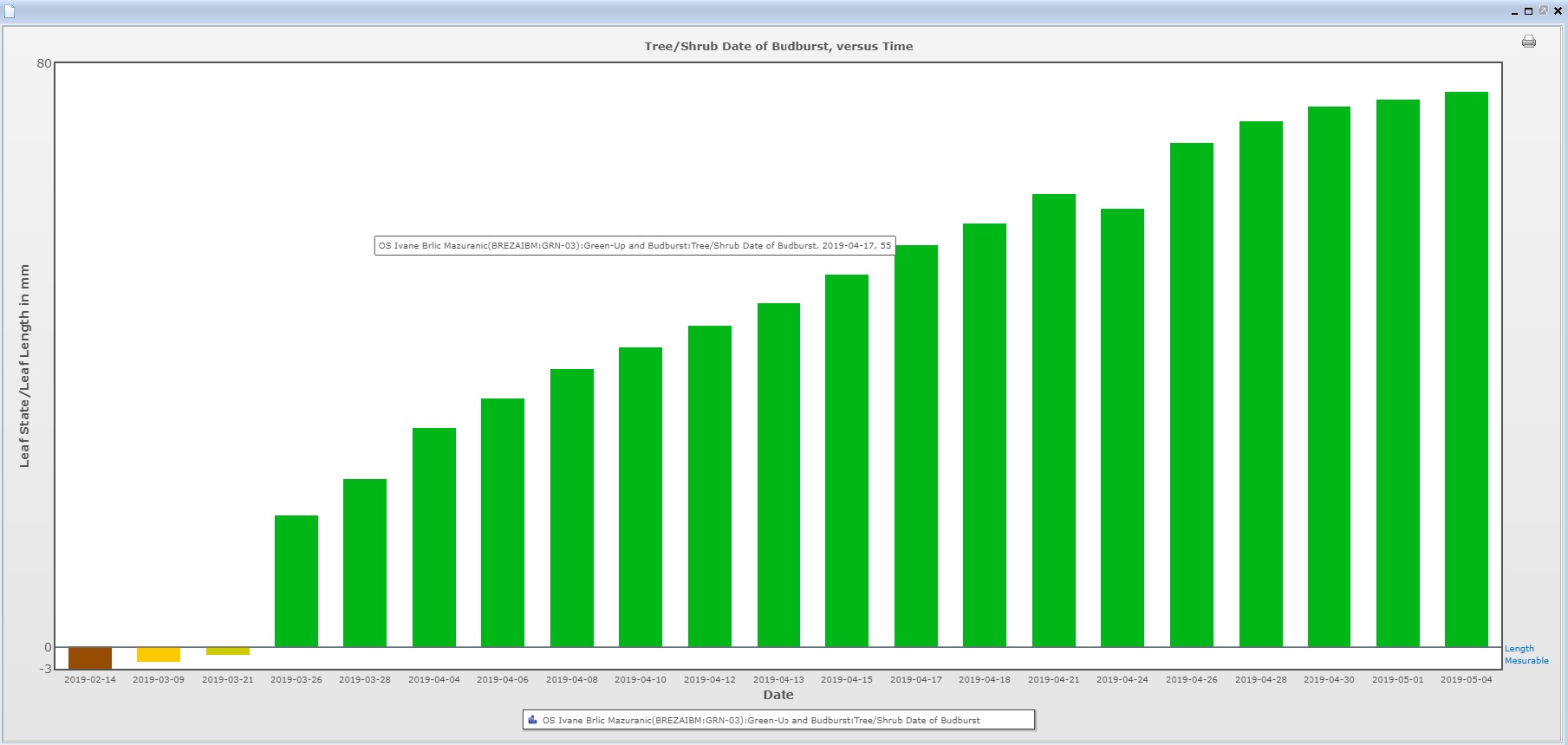Viewport: 1568px width, 745px height.
Task: Click the brown bar for 2019-02-14
Action: (x=90, y=658)
